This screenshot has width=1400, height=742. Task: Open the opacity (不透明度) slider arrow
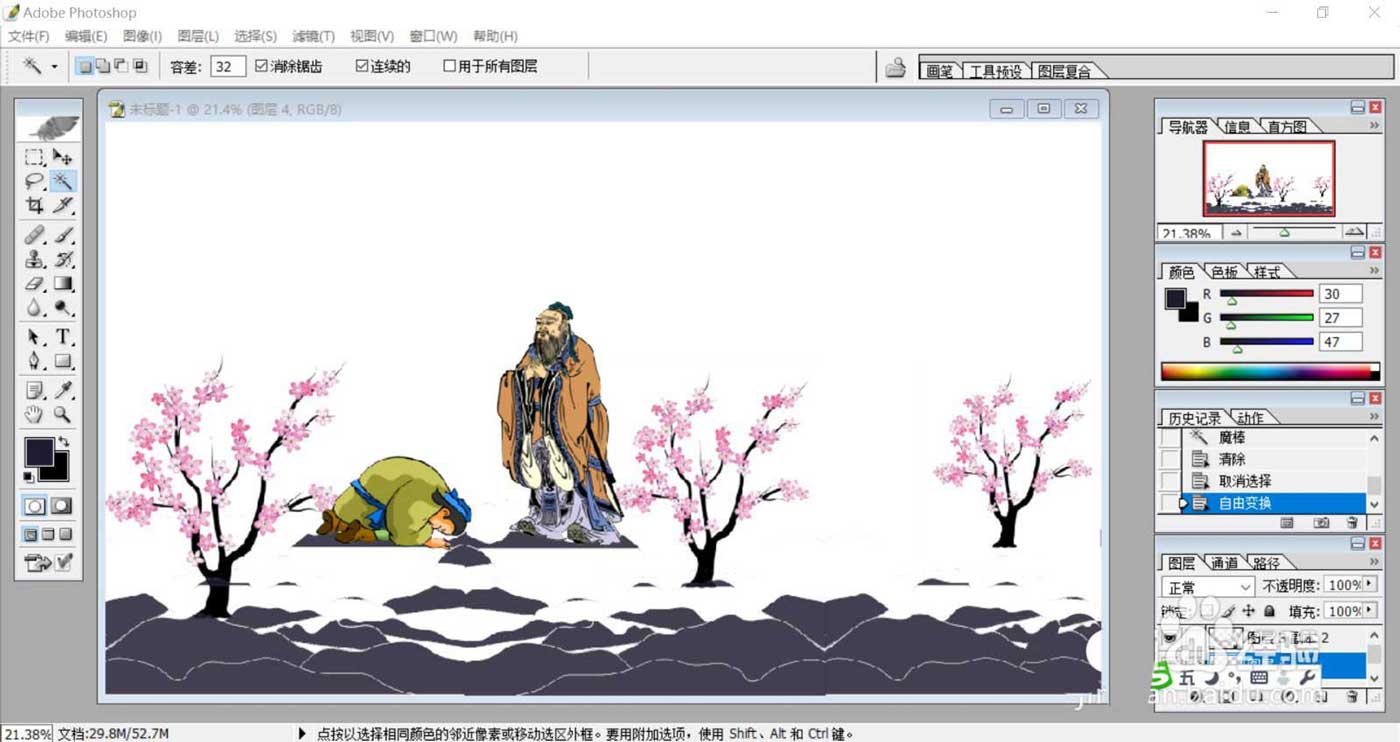tap(1370, 584)
